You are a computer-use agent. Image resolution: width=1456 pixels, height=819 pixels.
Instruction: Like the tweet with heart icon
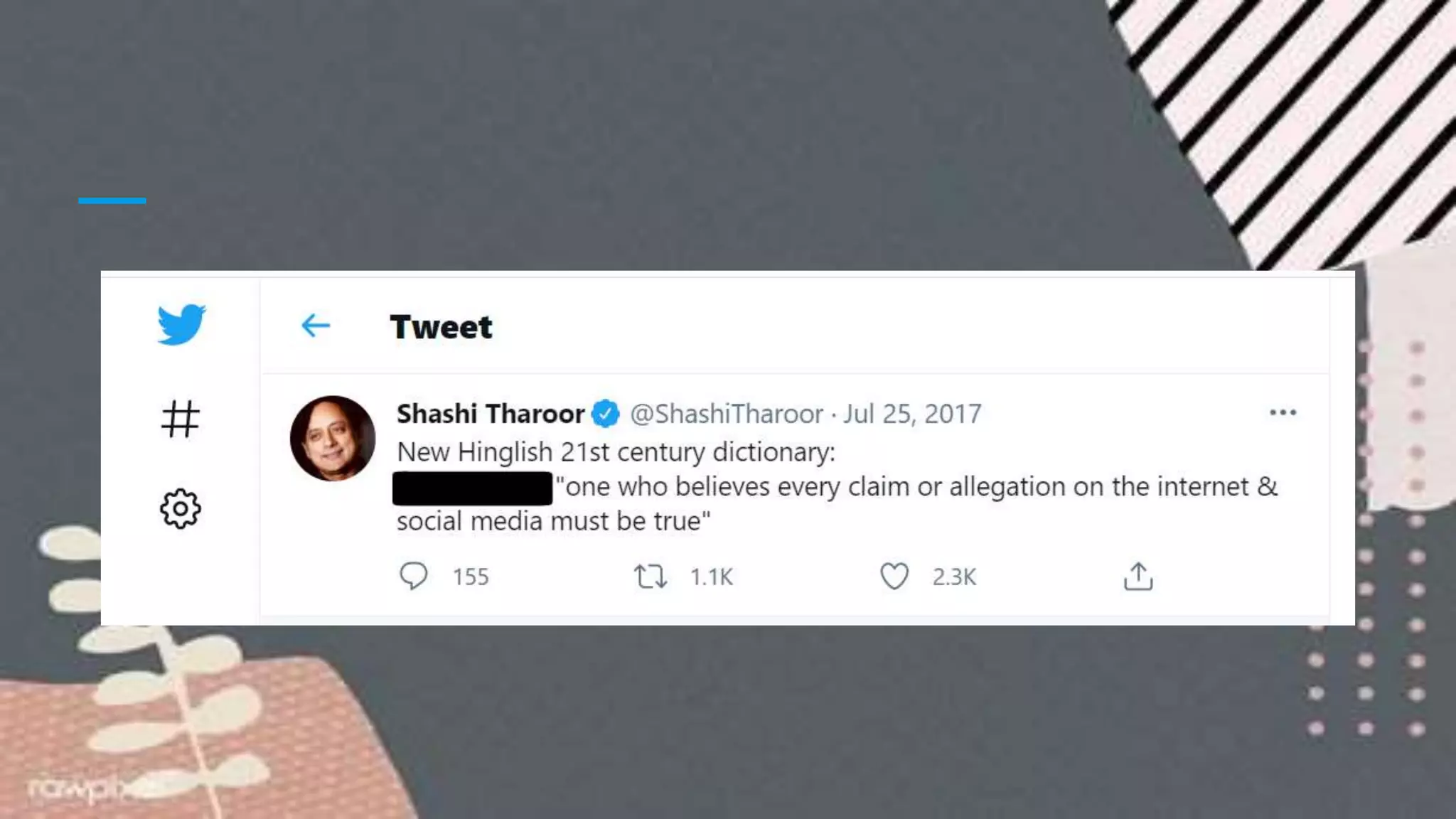894,576
